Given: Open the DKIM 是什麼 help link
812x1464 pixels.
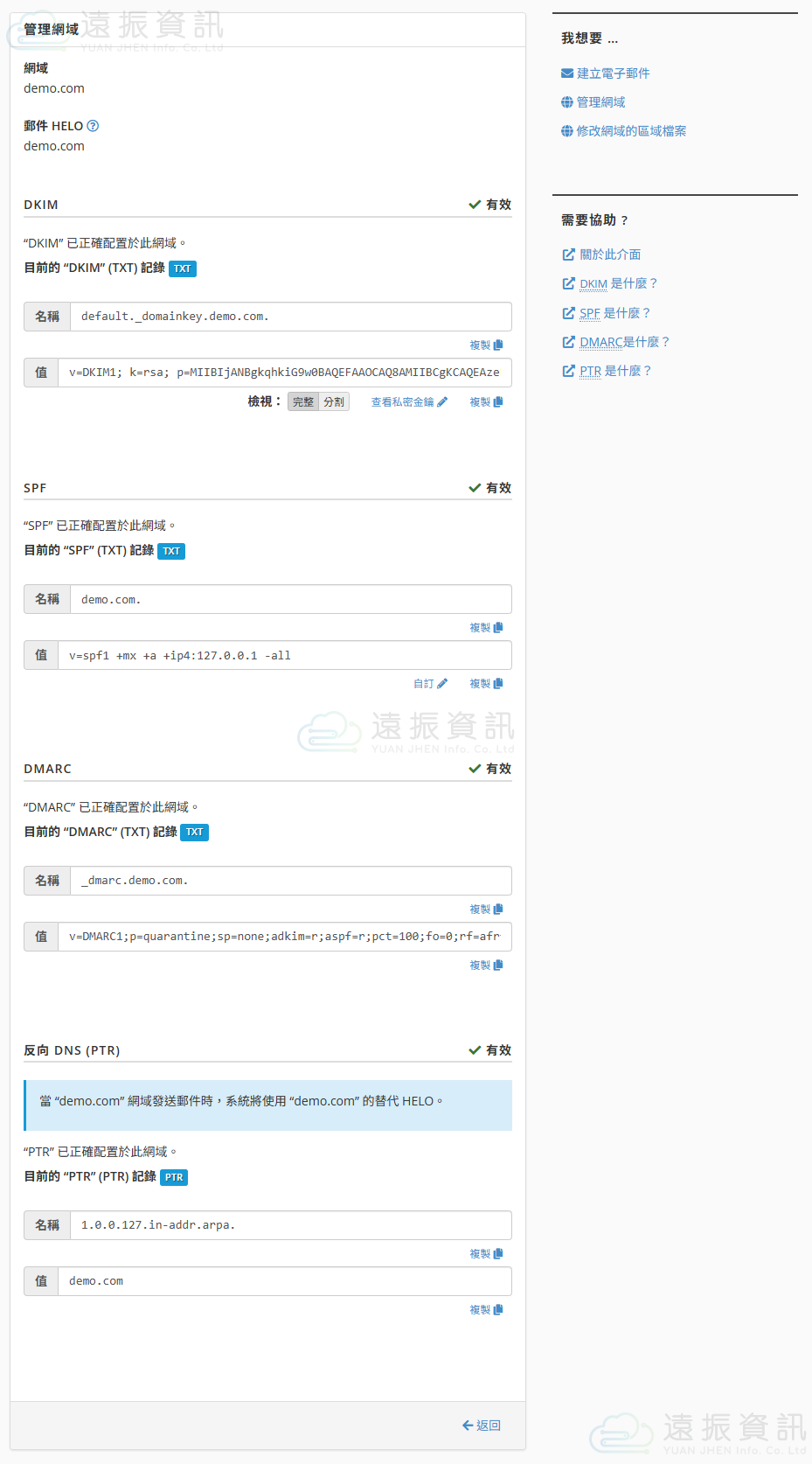Looking at the screenshot, I should [x=617, y=283].
